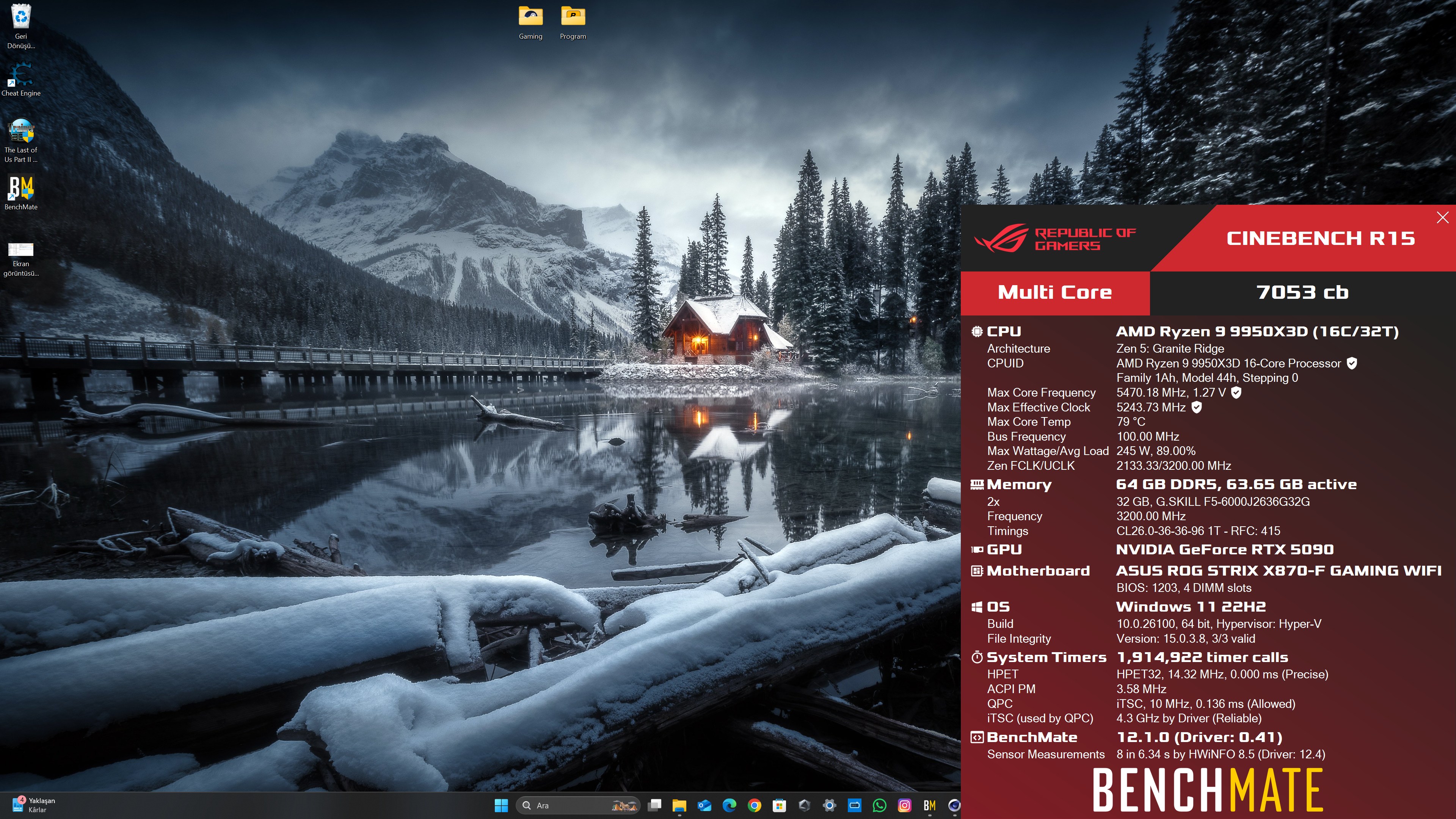Viewport: 1456px width, 819px height.
Task: Click the Republic of Gamers logo
Action: point(1055,238)
